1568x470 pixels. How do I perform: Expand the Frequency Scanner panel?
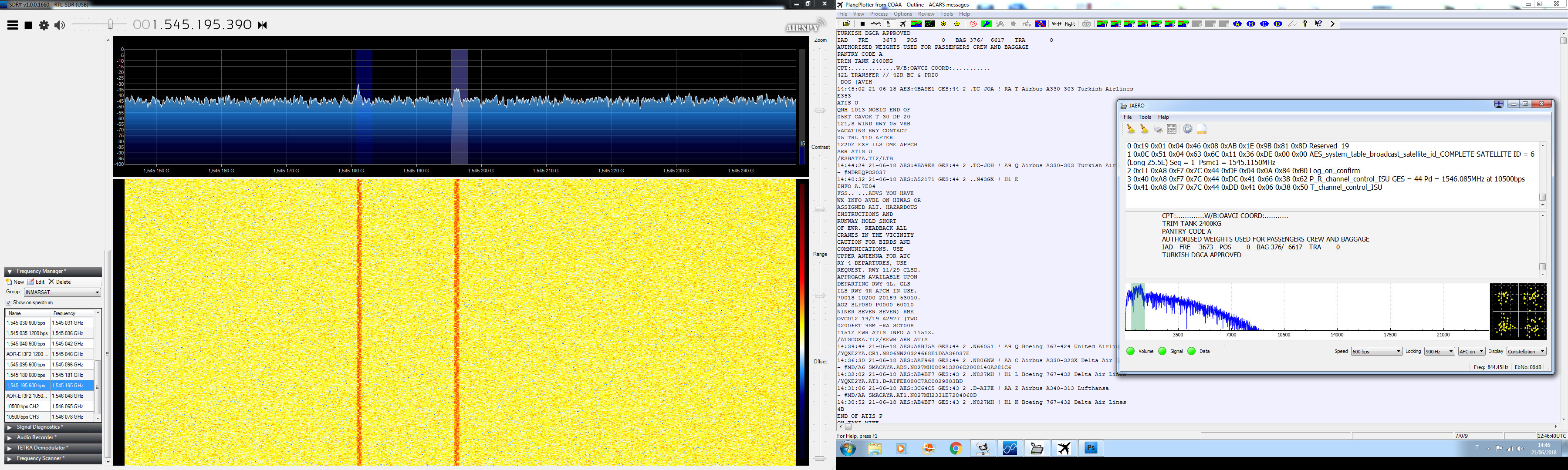[x=53, y=458]
